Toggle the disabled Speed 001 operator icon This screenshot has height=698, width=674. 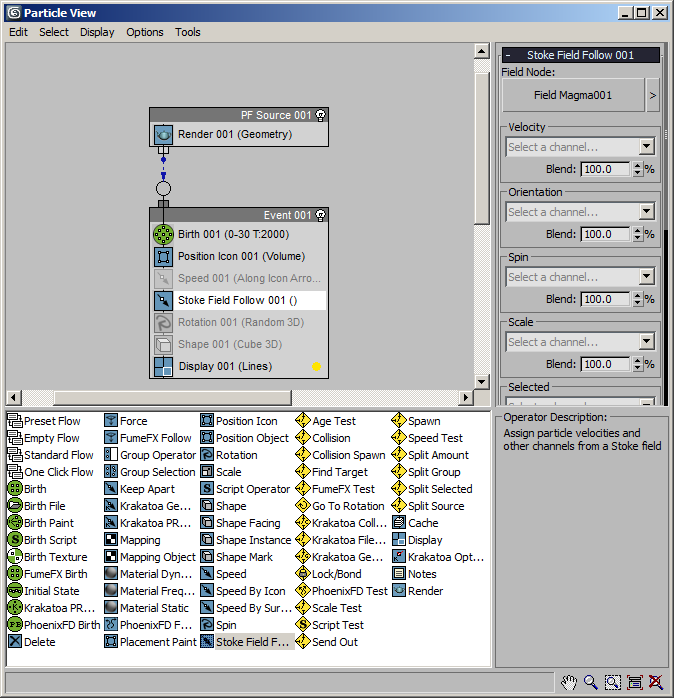[x=163, y=279]
